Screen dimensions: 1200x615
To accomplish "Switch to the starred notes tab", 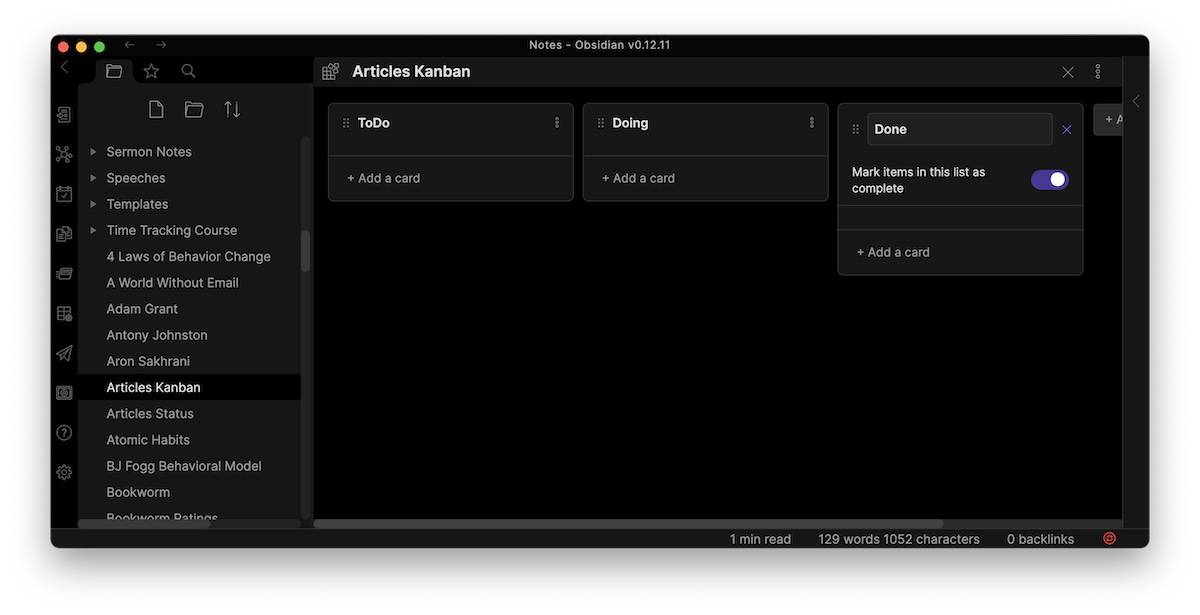I will (151, 71).
